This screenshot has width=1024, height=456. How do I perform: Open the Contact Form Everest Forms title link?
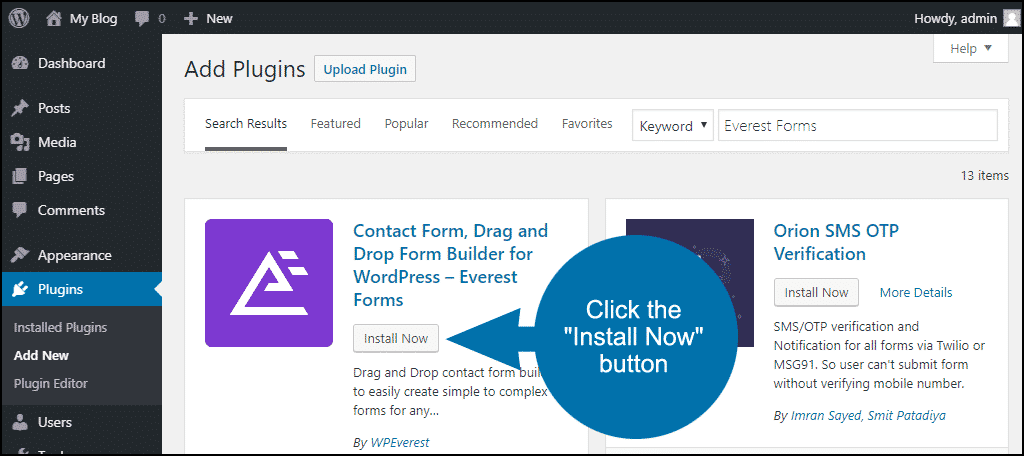click(x=451, y=265)
